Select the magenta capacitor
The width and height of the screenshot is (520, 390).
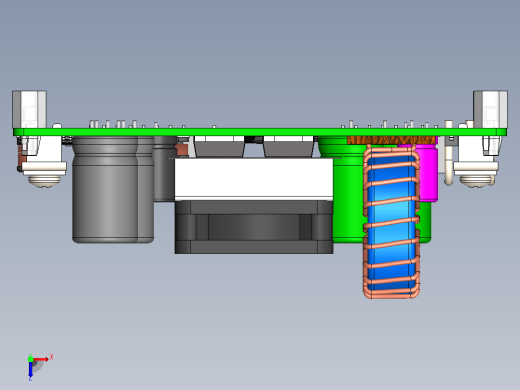428,173
